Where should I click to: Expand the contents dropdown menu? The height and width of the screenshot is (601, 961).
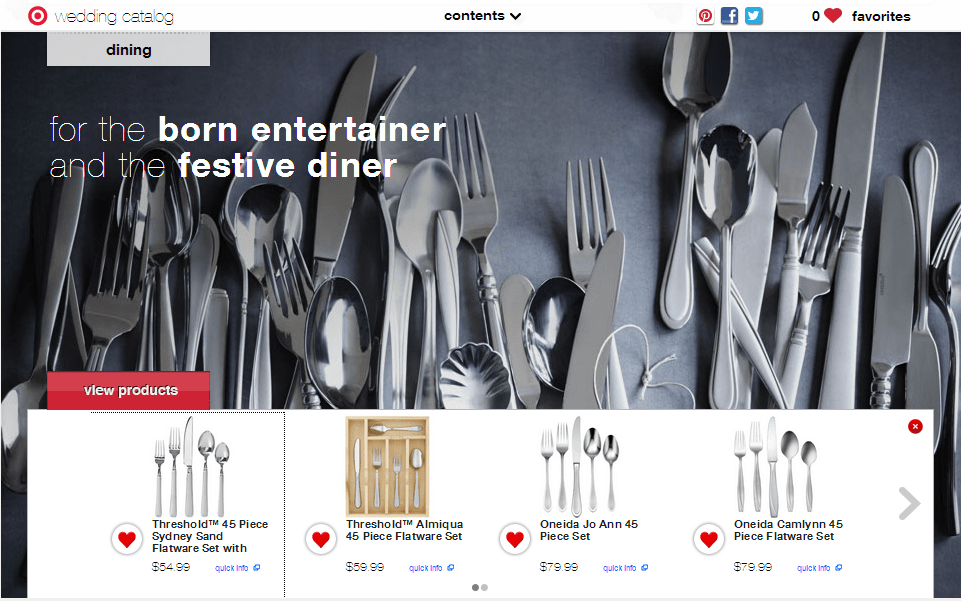pyautogui.click(x=482, y=16)
